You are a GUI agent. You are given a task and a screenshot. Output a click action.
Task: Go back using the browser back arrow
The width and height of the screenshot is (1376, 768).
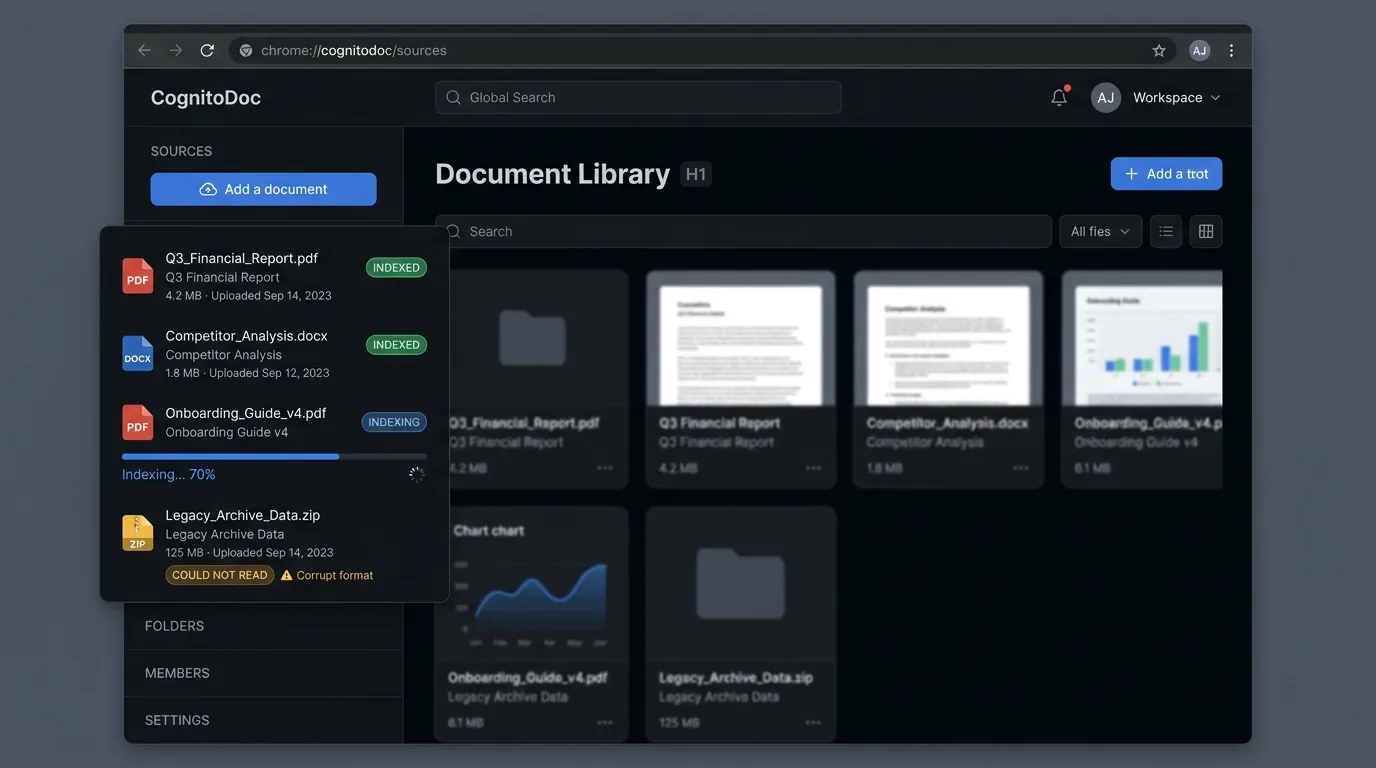145,50
